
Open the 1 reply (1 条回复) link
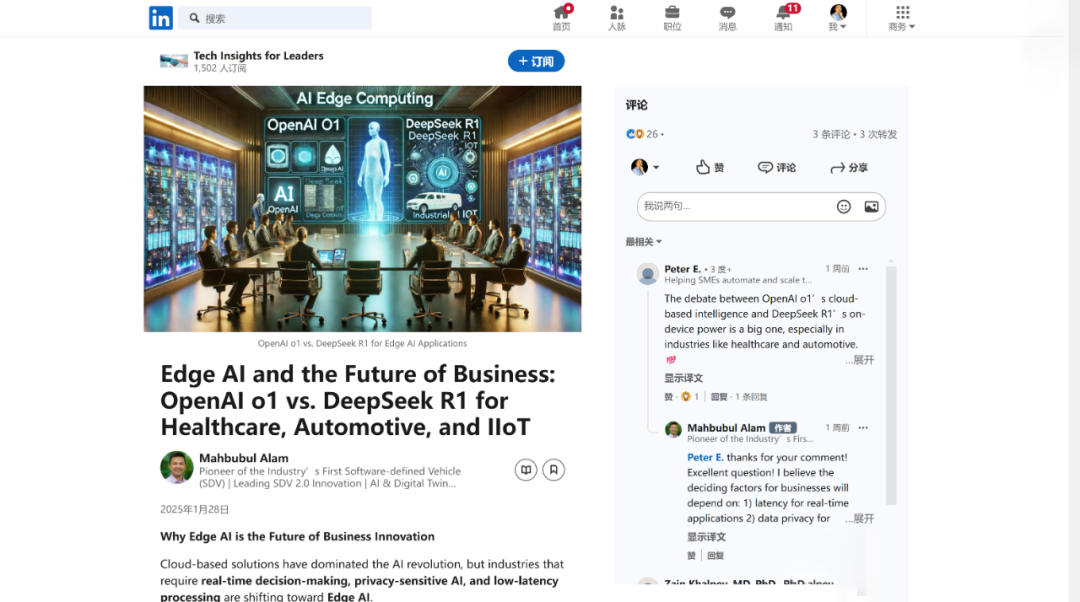(x=751, y=397)
